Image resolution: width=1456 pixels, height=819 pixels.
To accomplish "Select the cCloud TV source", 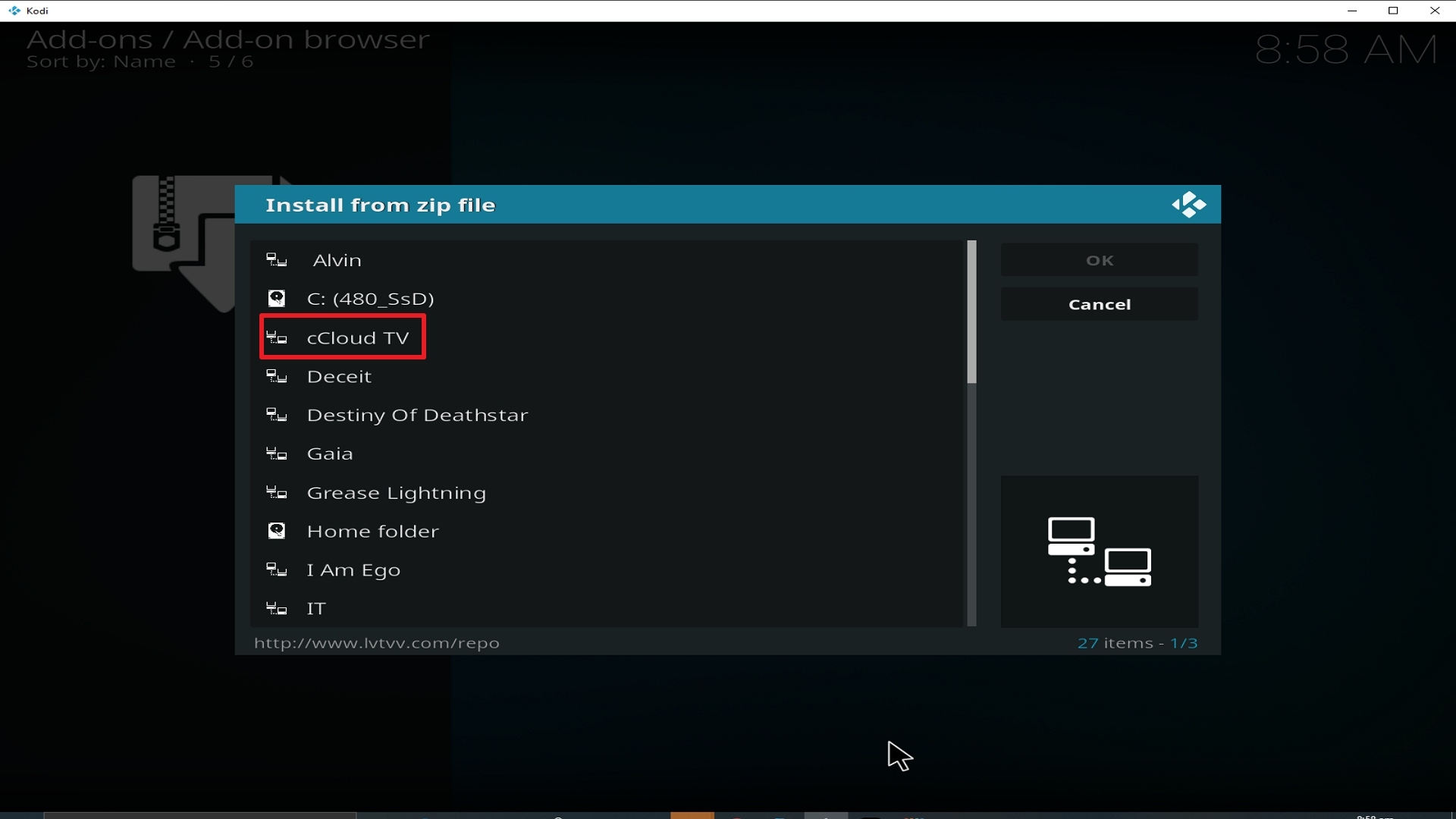I will [607, 337].
